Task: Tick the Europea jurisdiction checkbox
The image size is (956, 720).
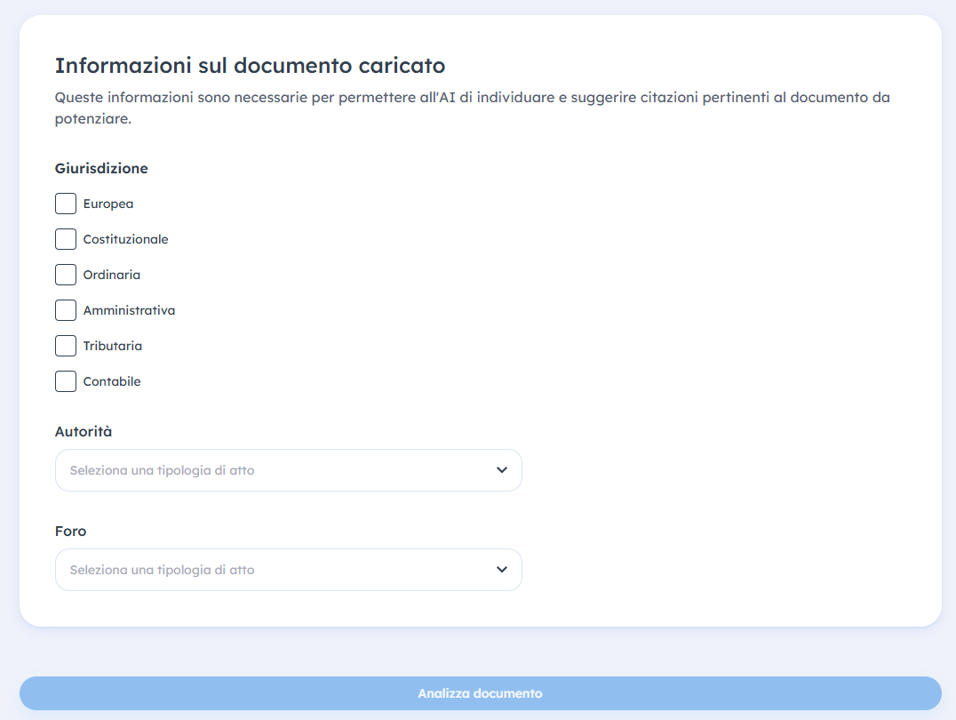Action: [65, 204]
